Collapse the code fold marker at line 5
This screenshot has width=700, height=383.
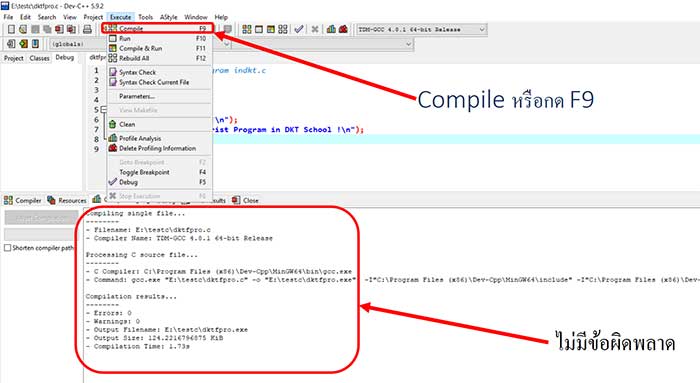(x=104, y=109)
